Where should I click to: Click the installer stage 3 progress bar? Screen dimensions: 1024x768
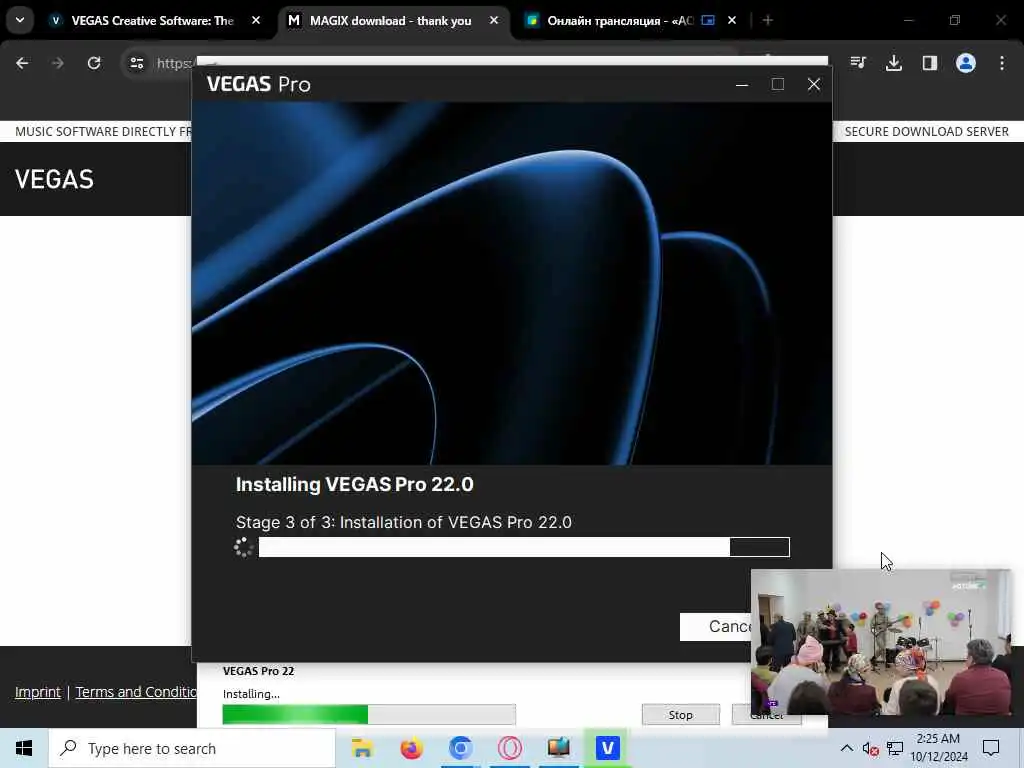[524, 547]
